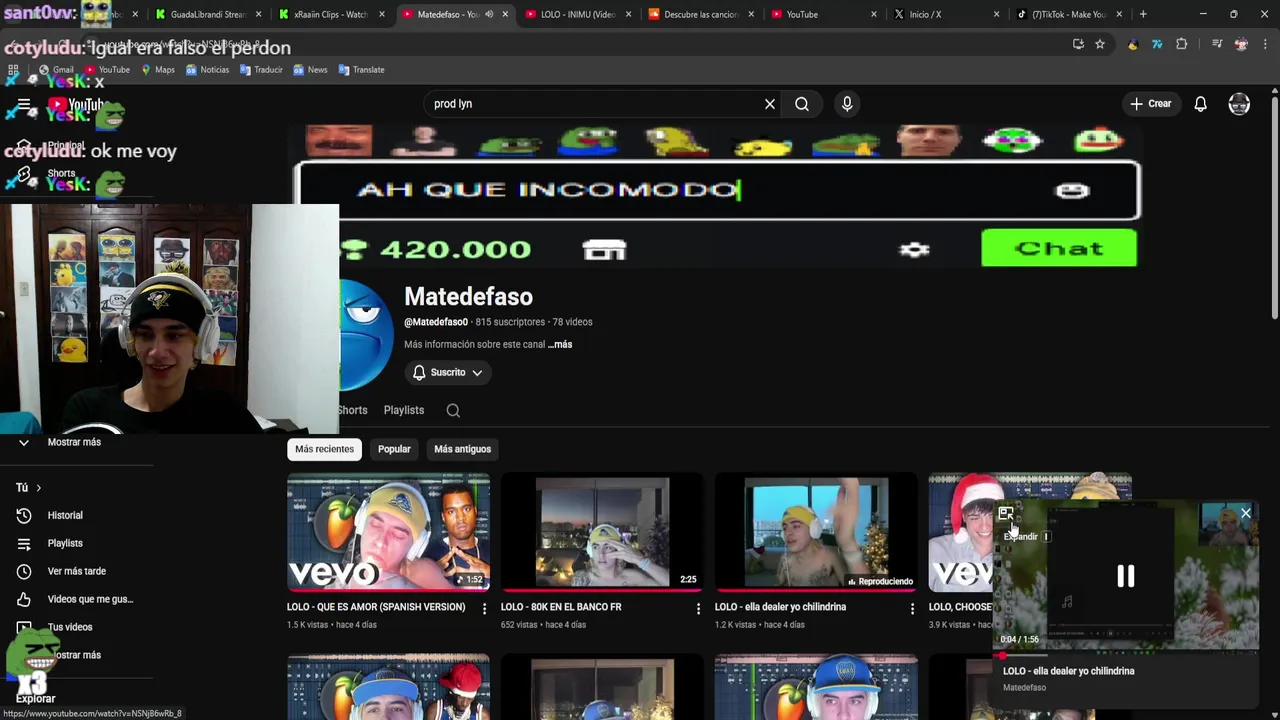The width and height of the screenshot is (1280, 720).
Task: Open the 2:25 80K EN EL BANCO thumbnail
Action: coord(602,532)
